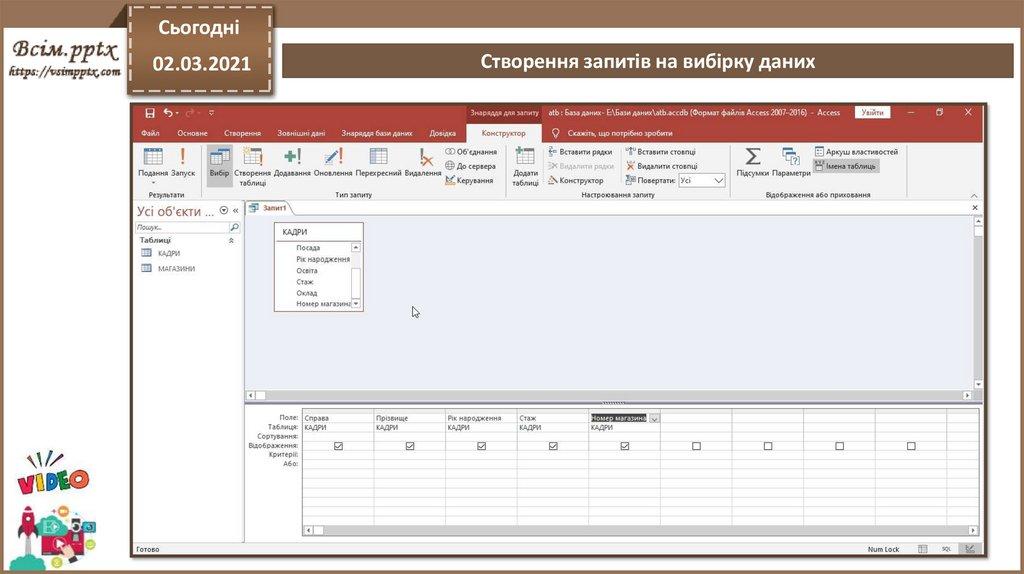
Task: Open Додати таблиці dialog
Action: [x=525, y=165]
